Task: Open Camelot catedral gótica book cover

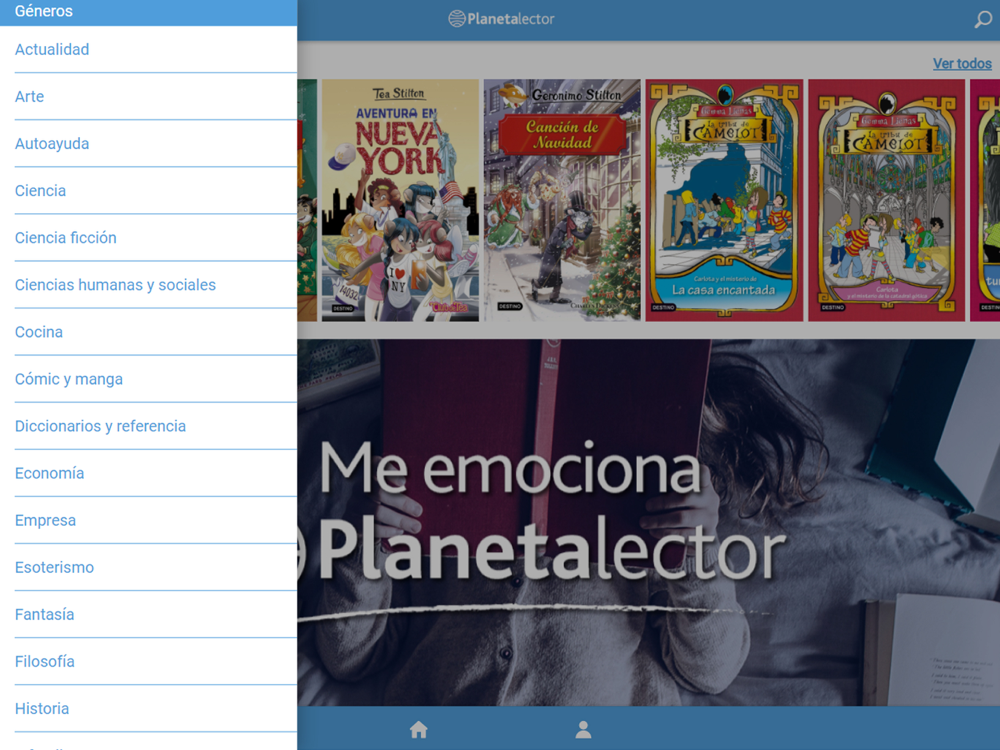Action: click(886, 200)
